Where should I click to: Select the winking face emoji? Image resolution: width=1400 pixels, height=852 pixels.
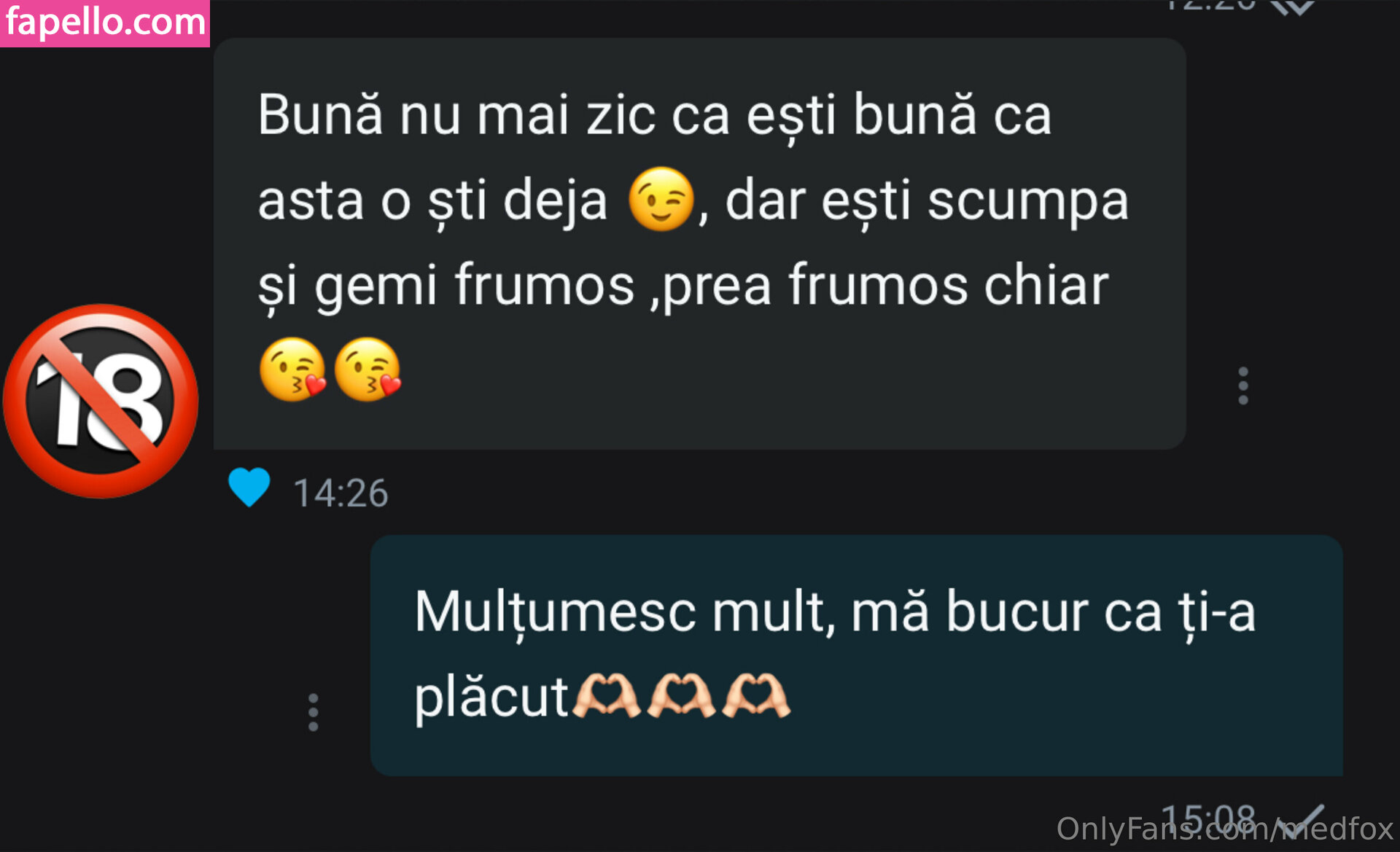click(661, 199)
